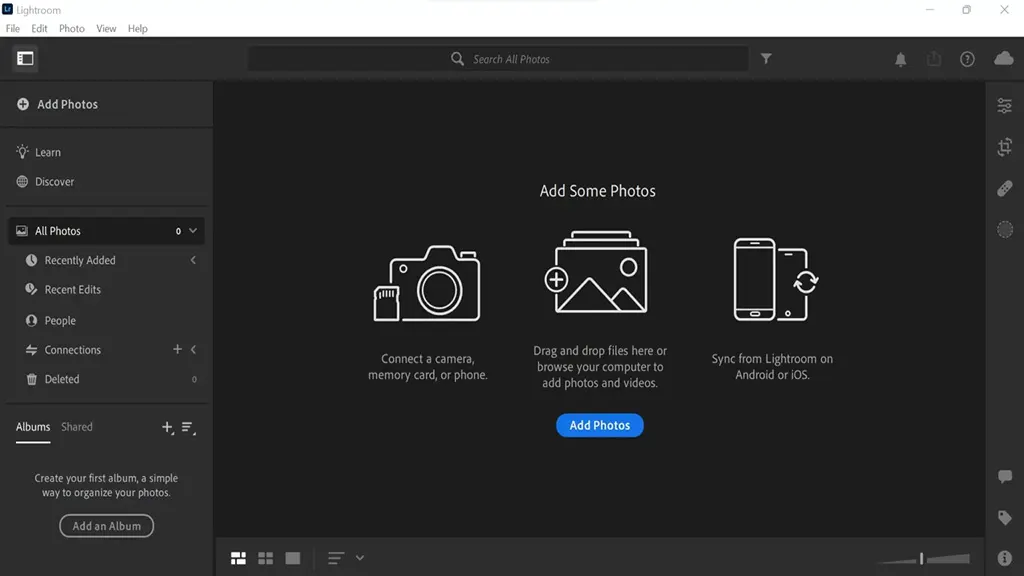
Task: Expand the All Photos chevron
Action: (x=193, y=231)
